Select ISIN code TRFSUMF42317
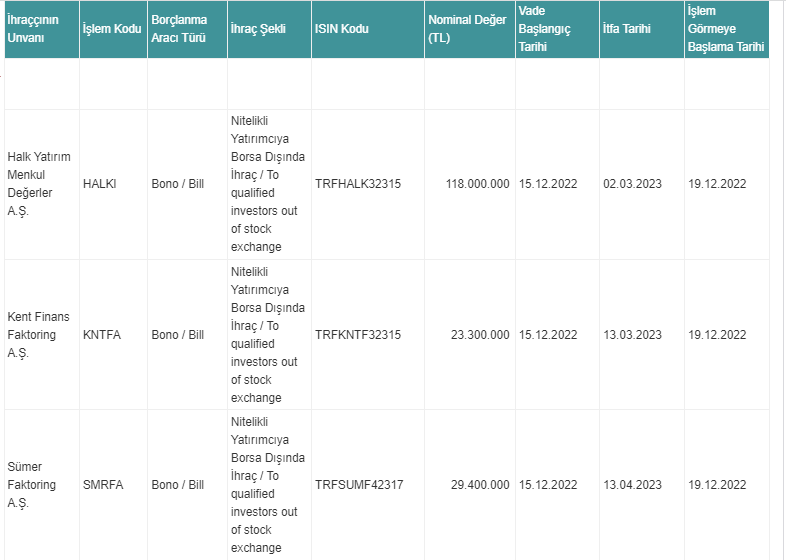This screenshot has width=786, height=560. 359,485
